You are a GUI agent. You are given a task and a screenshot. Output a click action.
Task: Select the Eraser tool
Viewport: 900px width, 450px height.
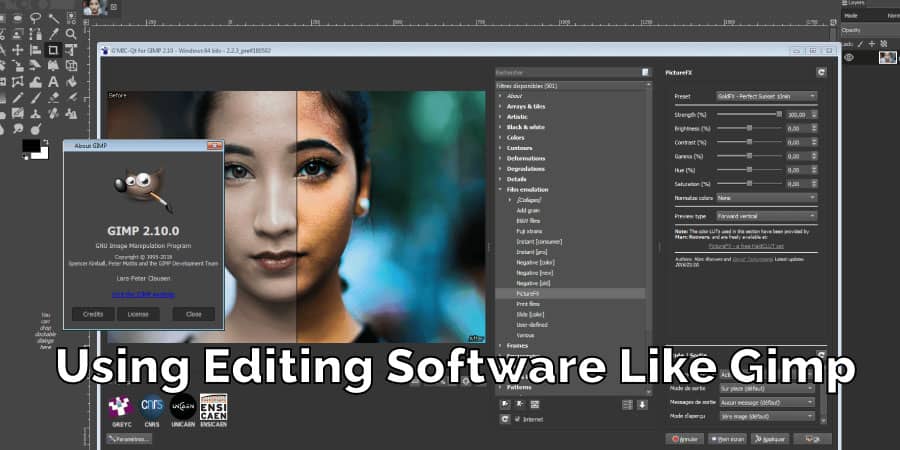(53, 98)
